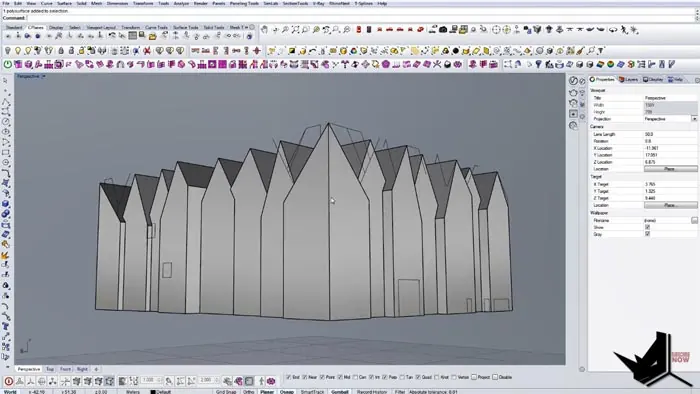The width and height of the screenshot is (700, 394).
Task: Click the Lens Length value field
Action: pos(670,134)
